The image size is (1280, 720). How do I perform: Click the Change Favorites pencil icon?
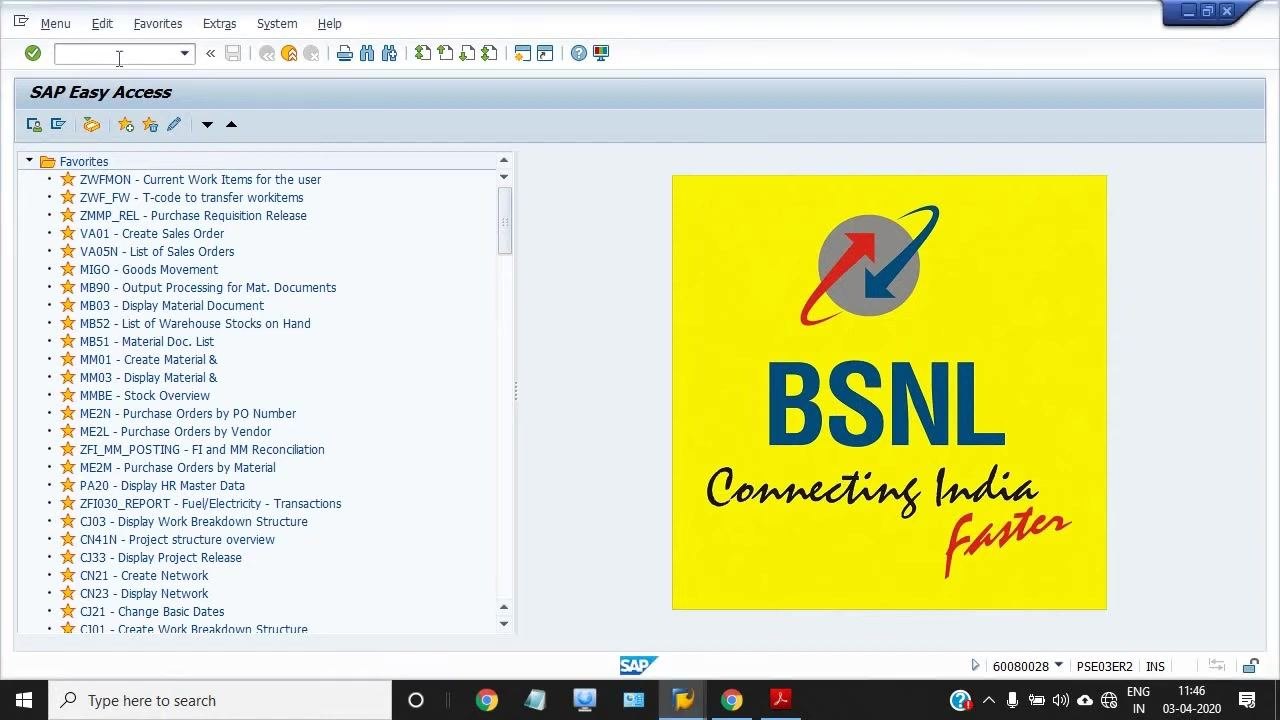pyautogui.click(x=174, y=124)
